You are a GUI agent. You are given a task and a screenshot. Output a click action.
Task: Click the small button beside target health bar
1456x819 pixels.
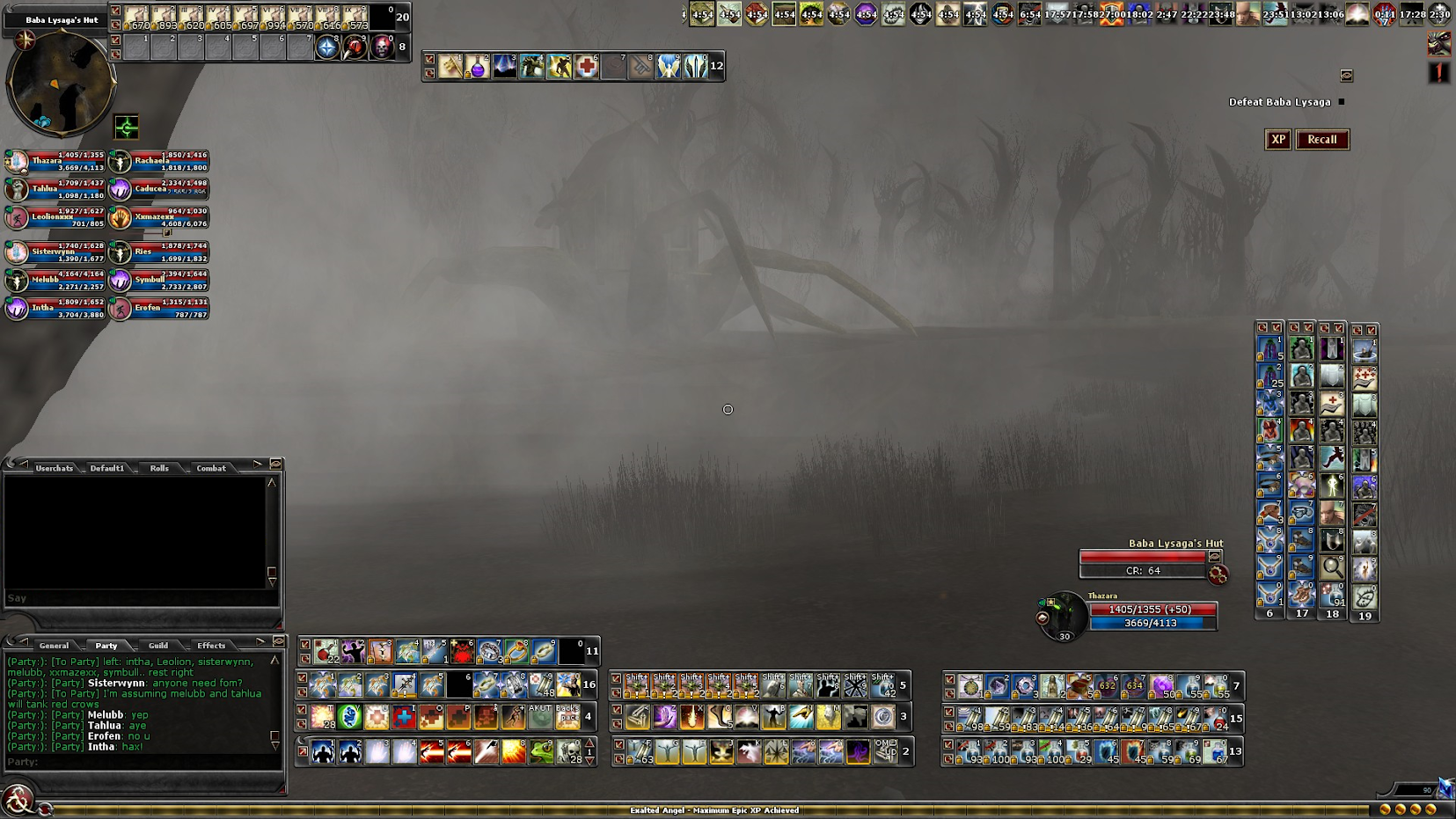pos(1214,557)
